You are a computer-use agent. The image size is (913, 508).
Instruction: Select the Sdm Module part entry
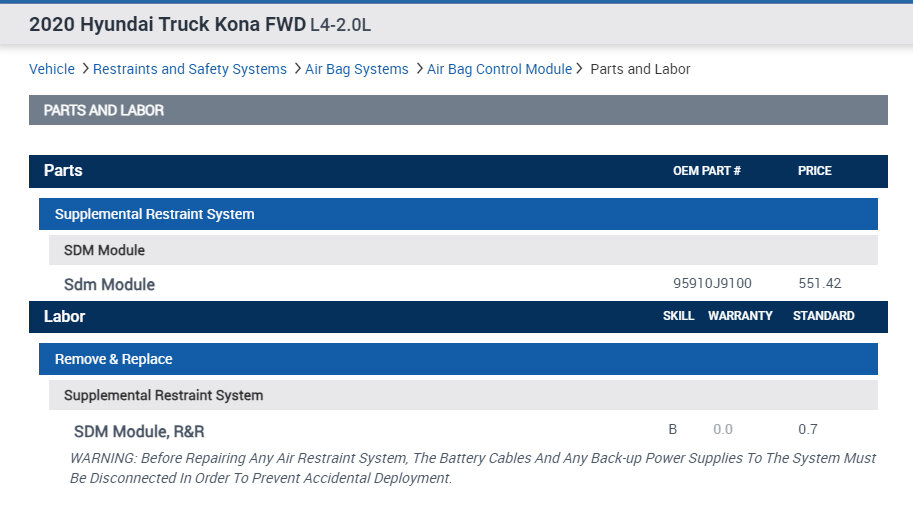point(109,285)
